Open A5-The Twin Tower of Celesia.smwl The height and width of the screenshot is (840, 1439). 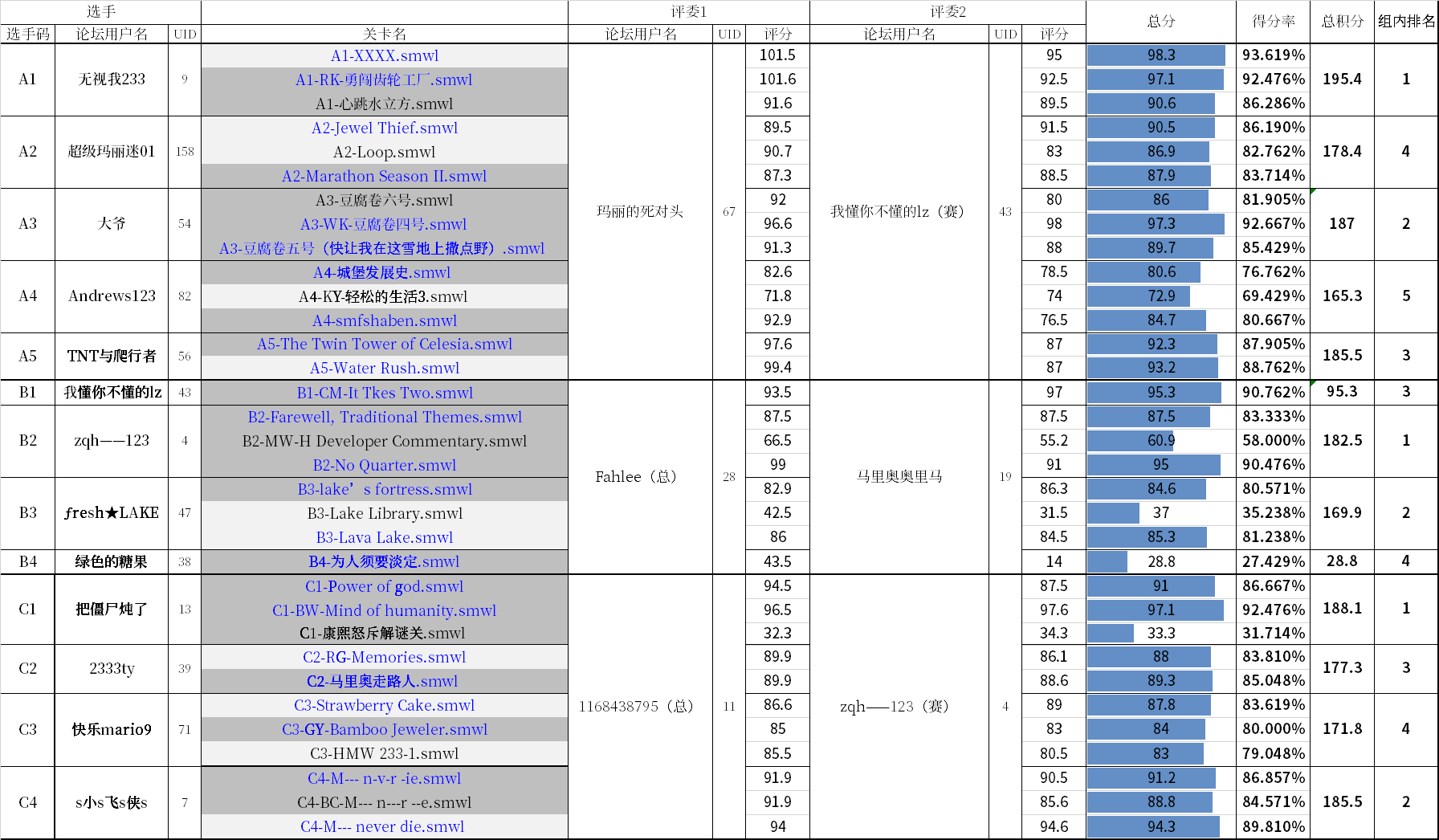[x=385, y=344]
